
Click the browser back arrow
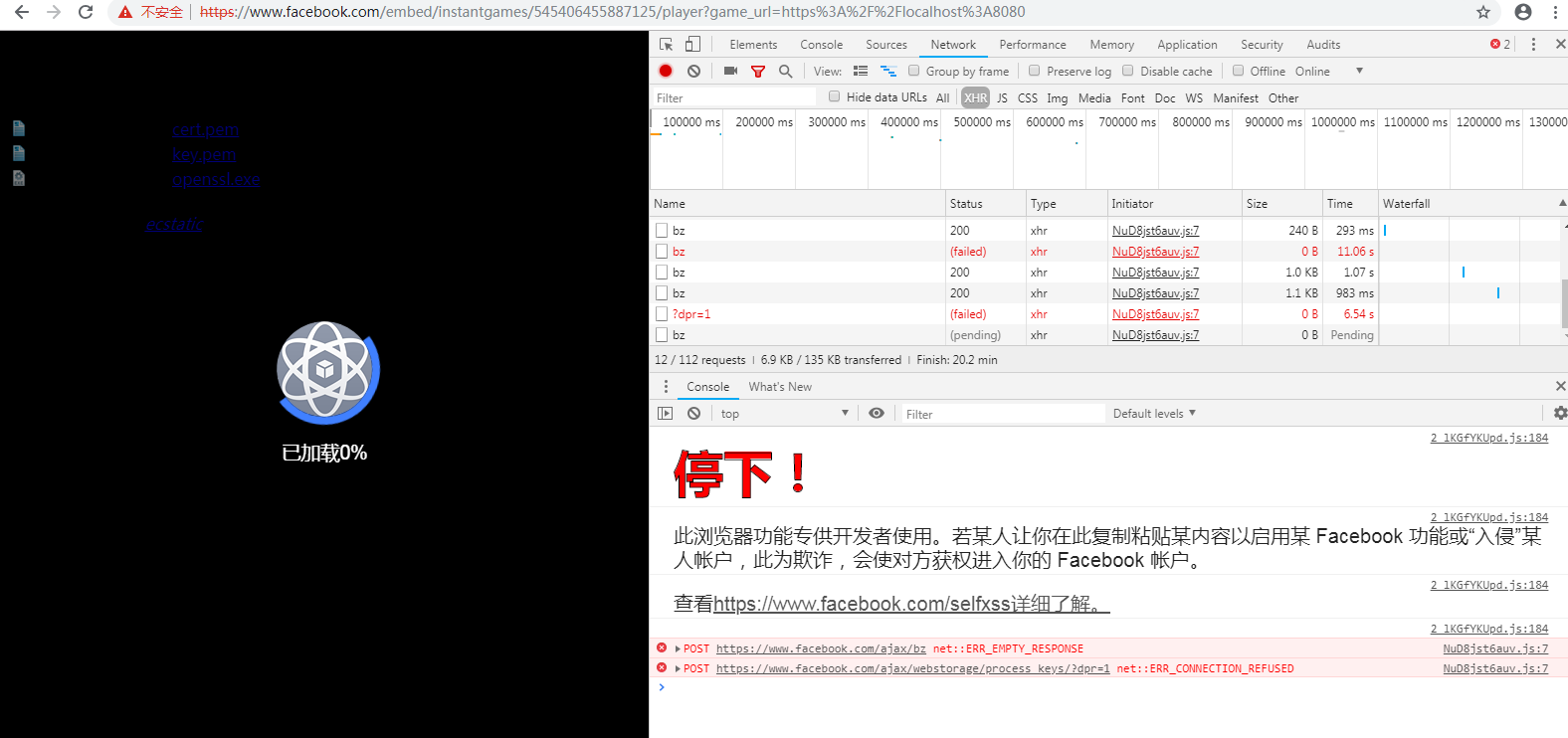click(22, 12)
